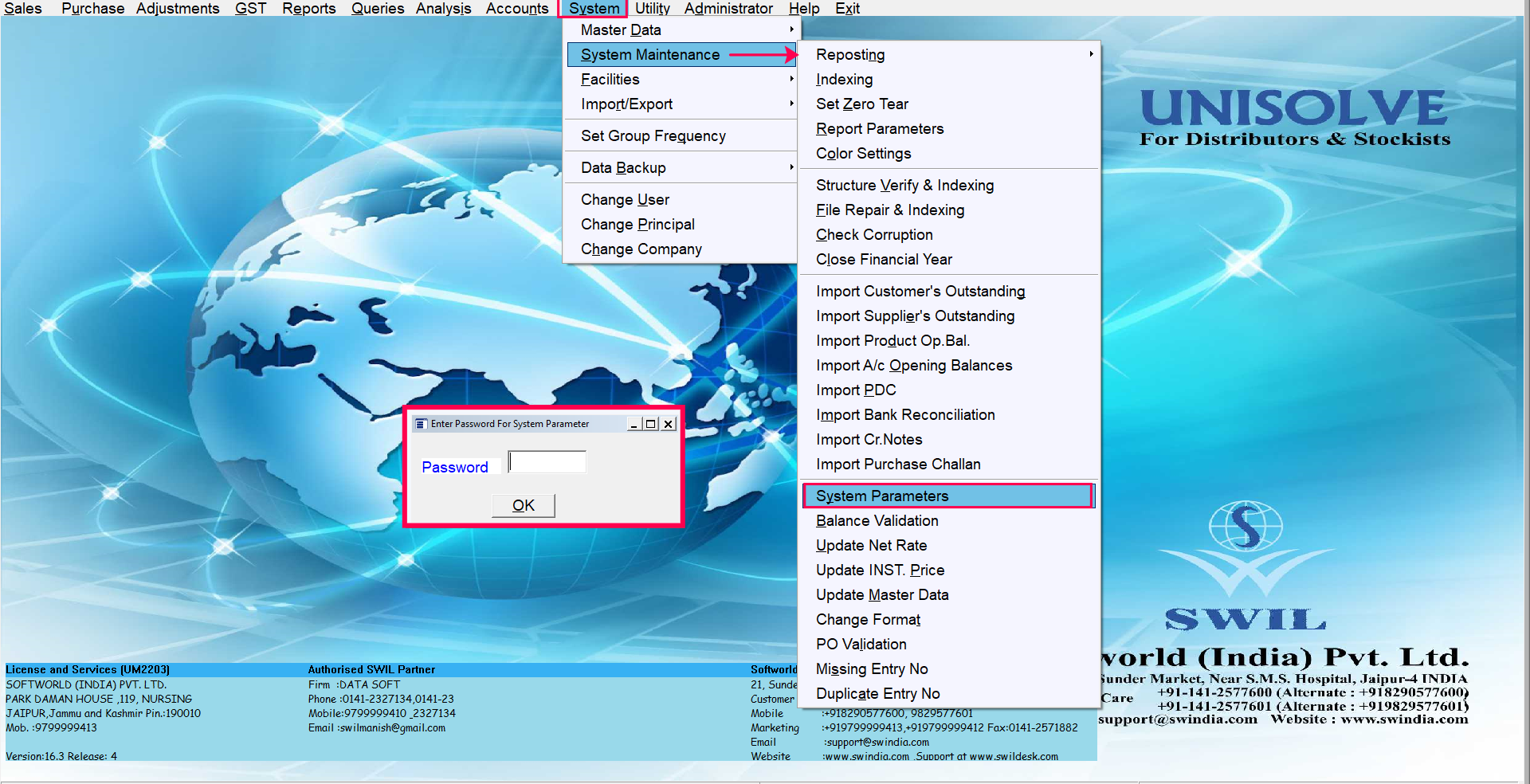This screenshot has width=1530, height=784.
Task: Select Change Format
Action: 949,619
